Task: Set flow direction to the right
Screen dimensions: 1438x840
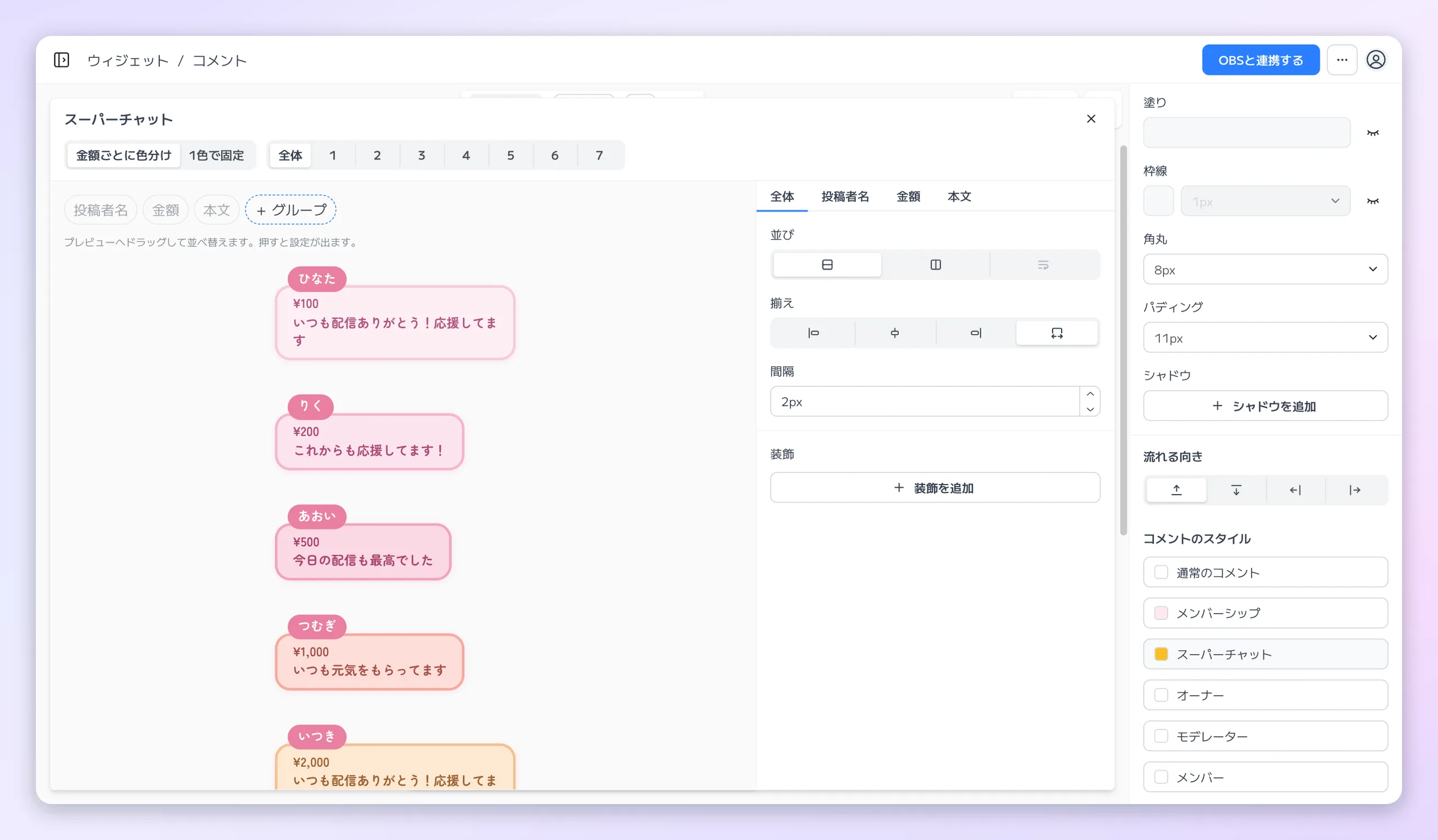Action: click(1355, 490)
